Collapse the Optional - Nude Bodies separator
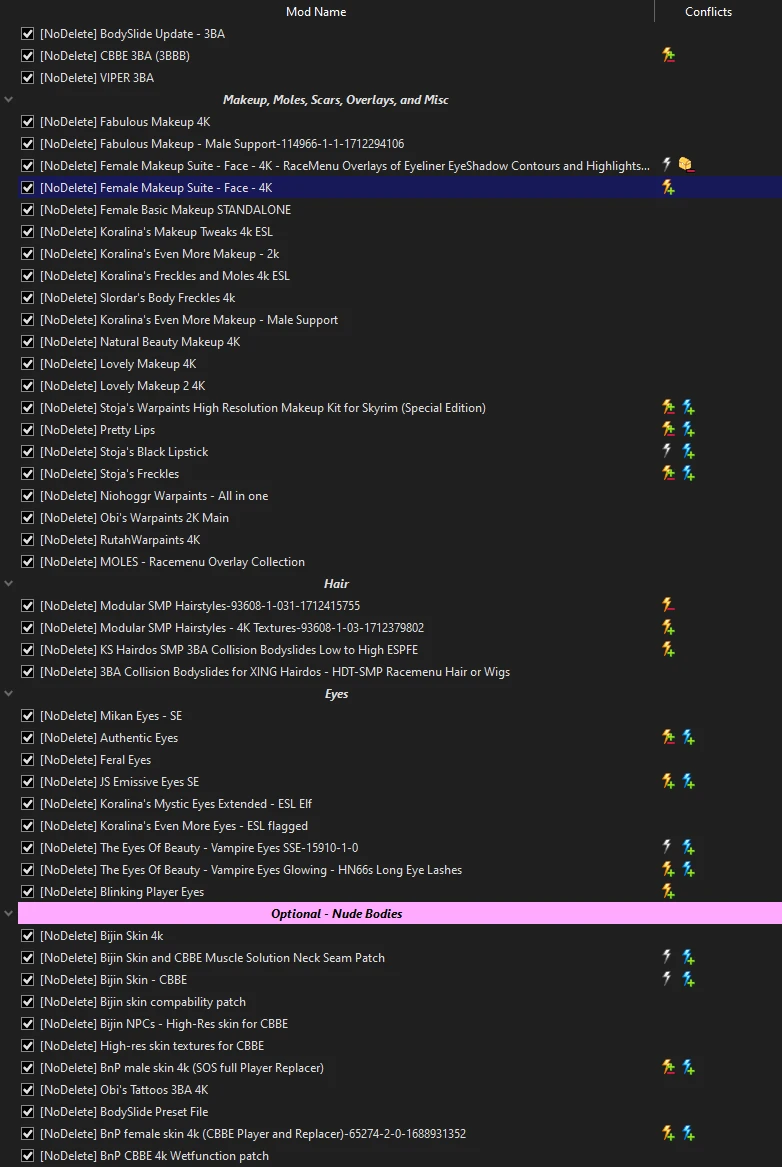782x1167 pixels. [x=8, y=913]
